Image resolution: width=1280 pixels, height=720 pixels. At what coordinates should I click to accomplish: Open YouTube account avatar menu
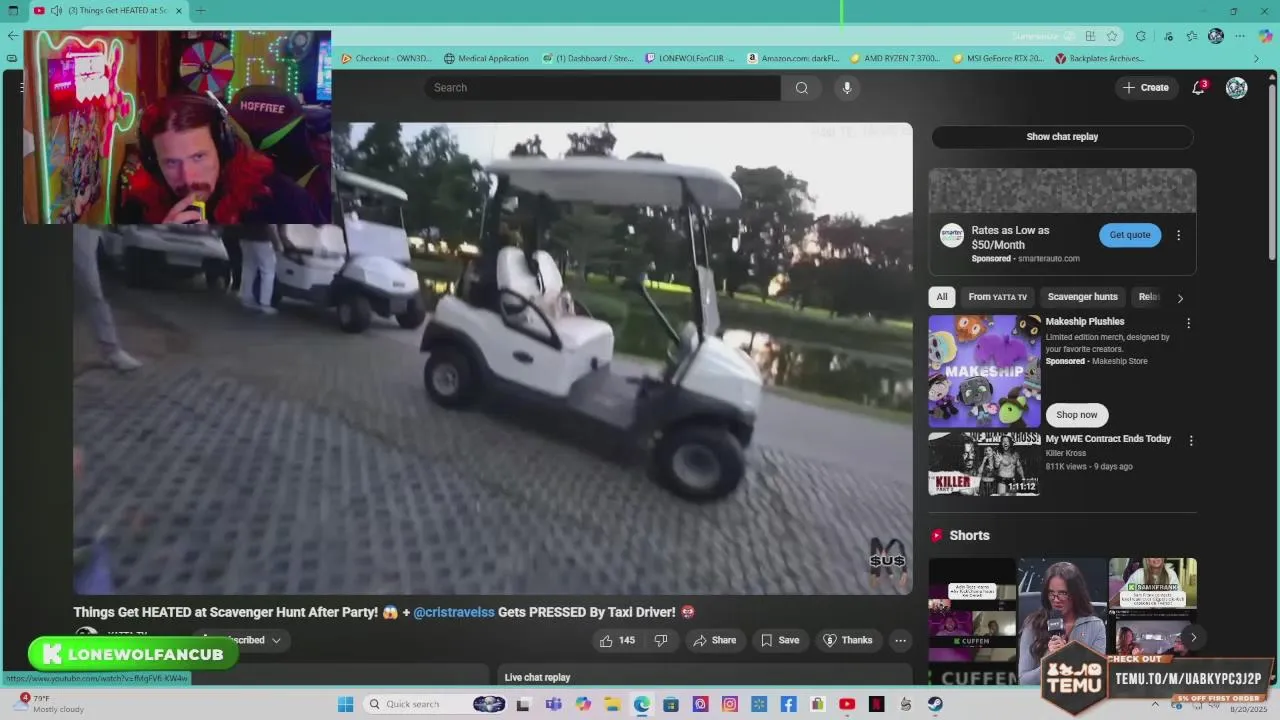pos(1237,88)
